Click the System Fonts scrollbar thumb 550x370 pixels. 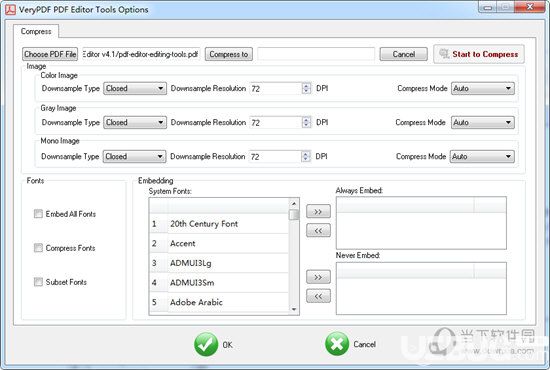coord(294,215)
